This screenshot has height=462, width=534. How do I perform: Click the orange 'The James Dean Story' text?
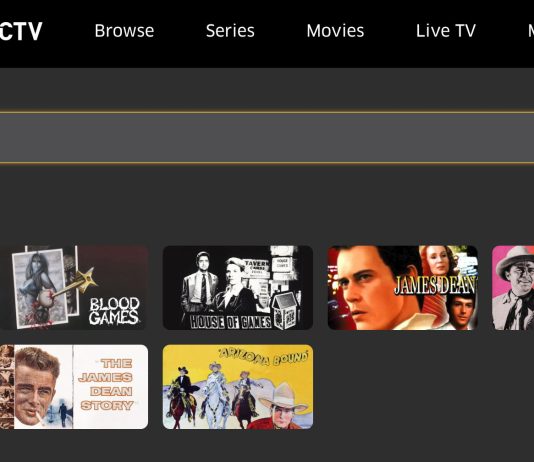107,384
